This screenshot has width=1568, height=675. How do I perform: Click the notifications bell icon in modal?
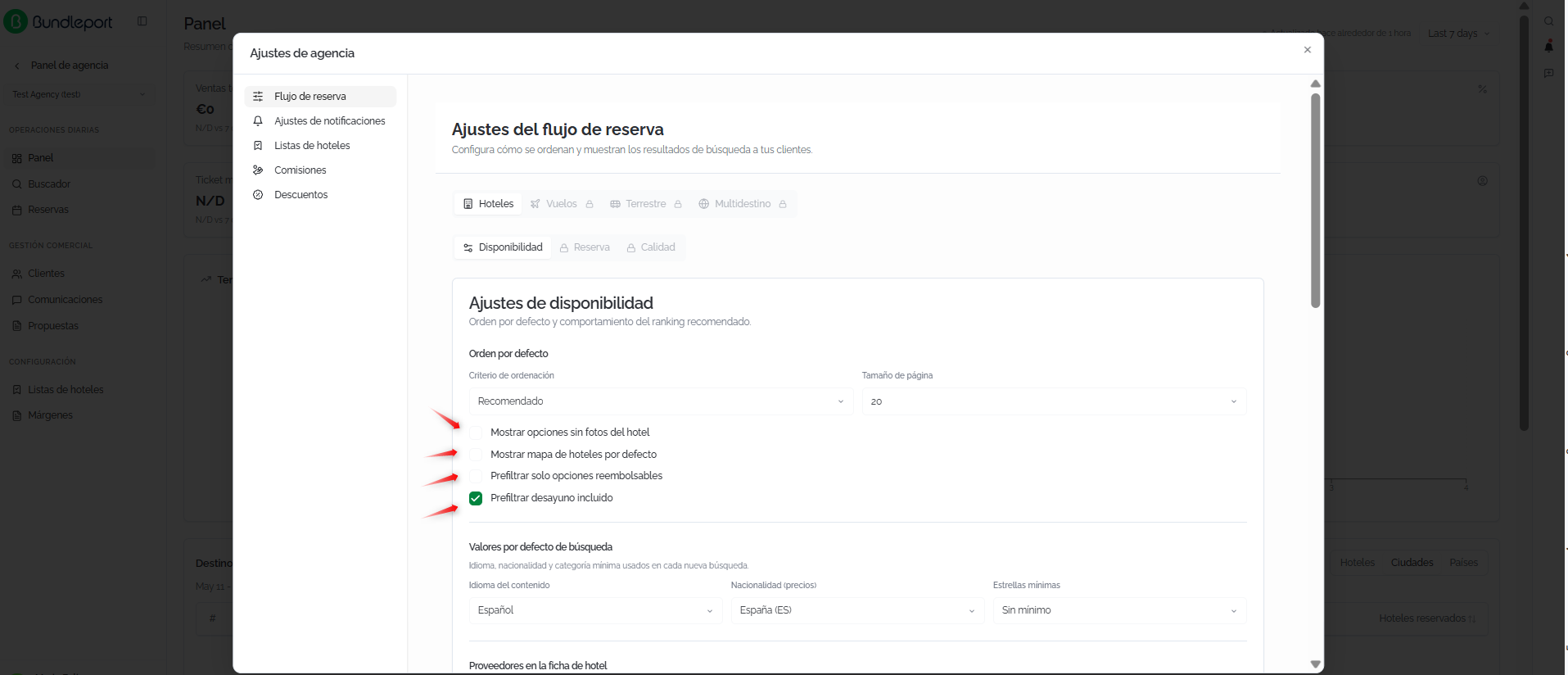coord(258,121)
